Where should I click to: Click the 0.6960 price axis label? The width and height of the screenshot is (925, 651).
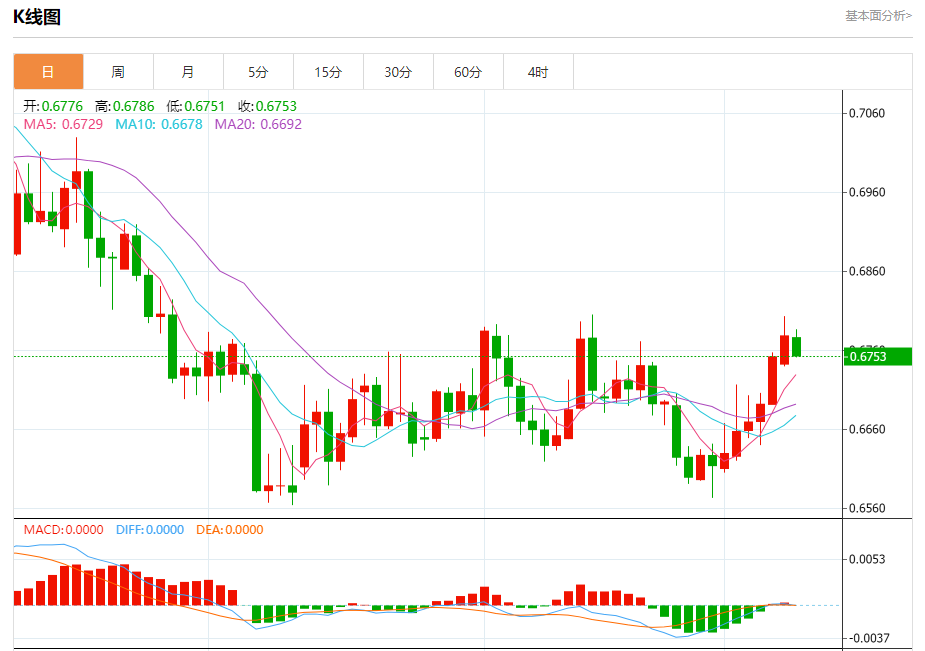[x=867, y=192]
